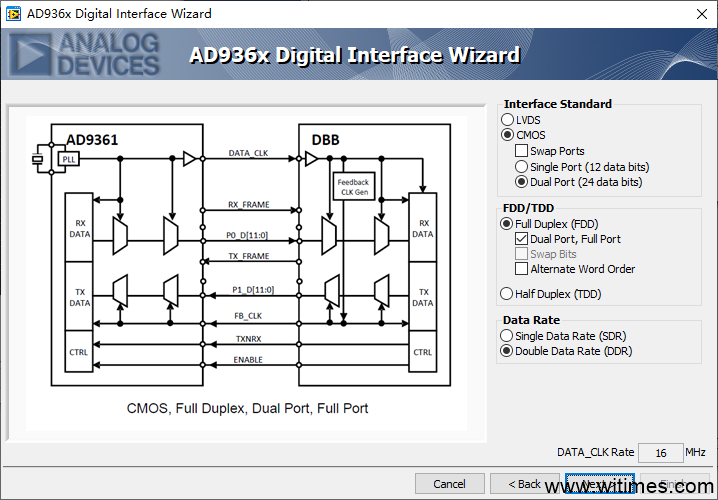The width and height of the screenshot is (718, 500).
Task: Select Single Data Rate (SDR)
Action: tap(508, 336)
